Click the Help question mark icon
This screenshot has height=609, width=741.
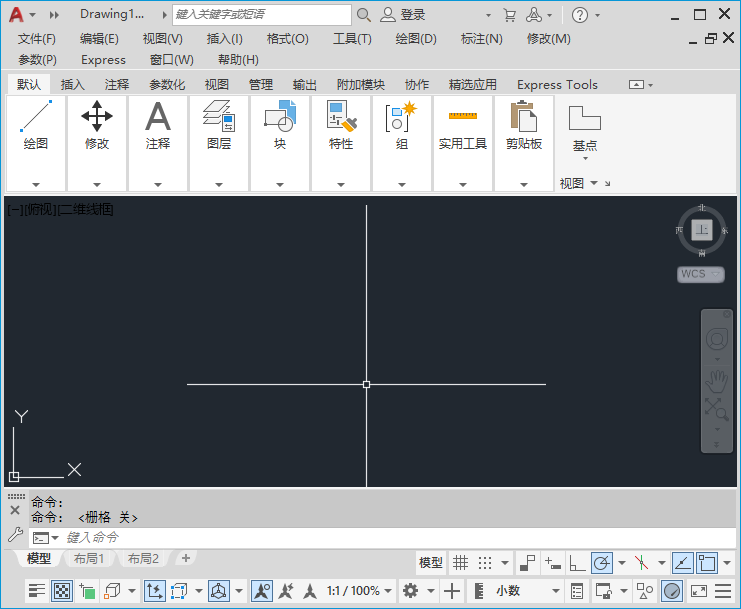point(580,15)
